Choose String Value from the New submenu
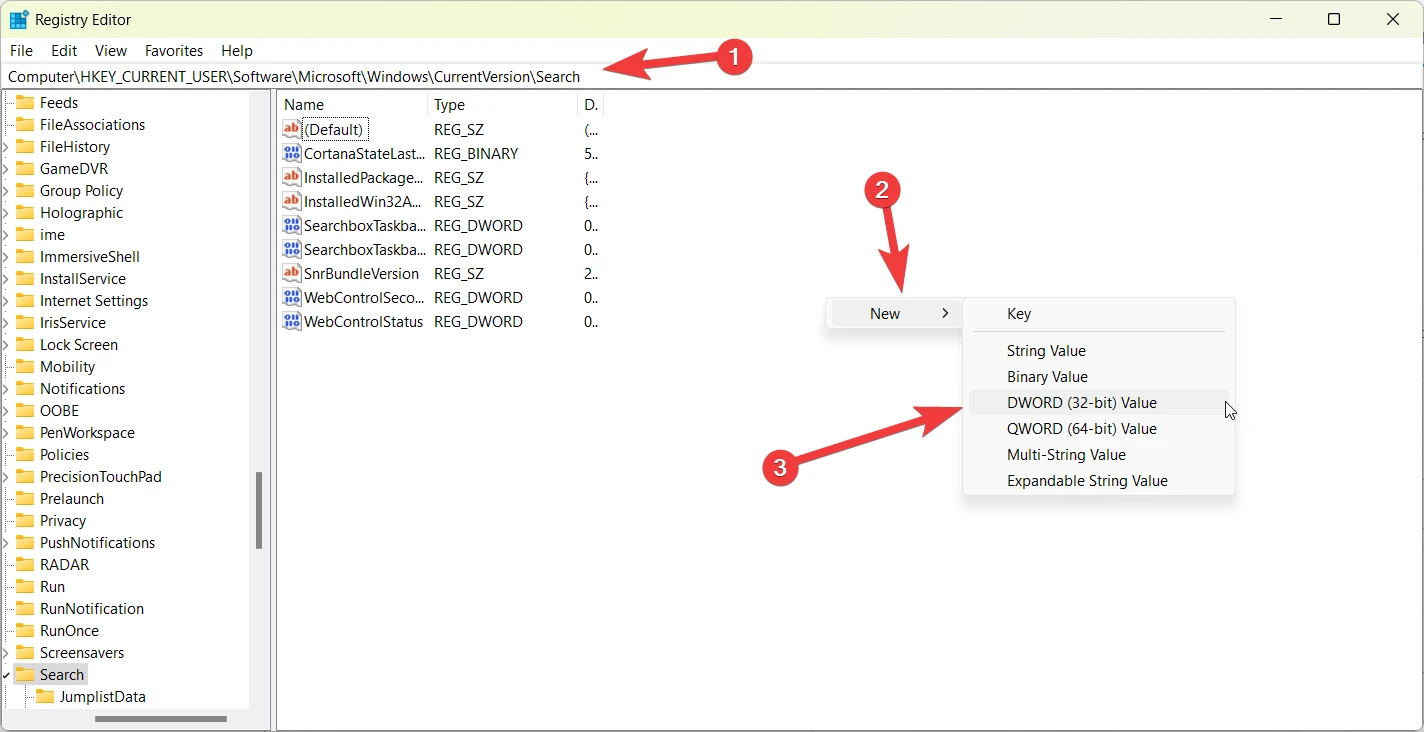 (1098, 350)
